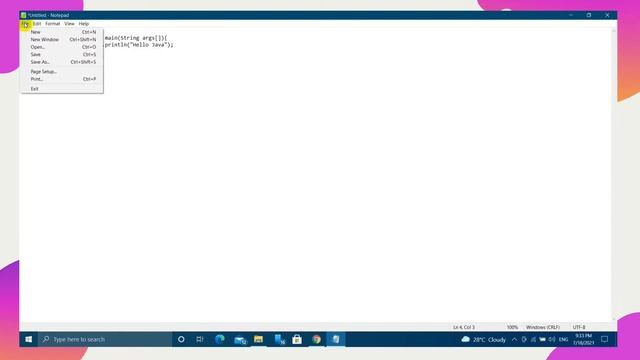This screenshot has height=360, width=640.
Task: Open Page Setup... dialog entry
Action: [x=62, y=71]
